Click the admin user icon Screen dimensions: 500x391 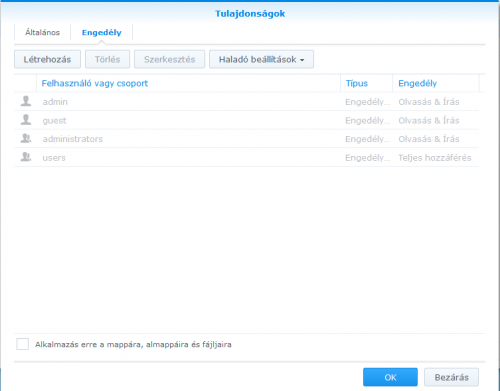tap(26, 101)
